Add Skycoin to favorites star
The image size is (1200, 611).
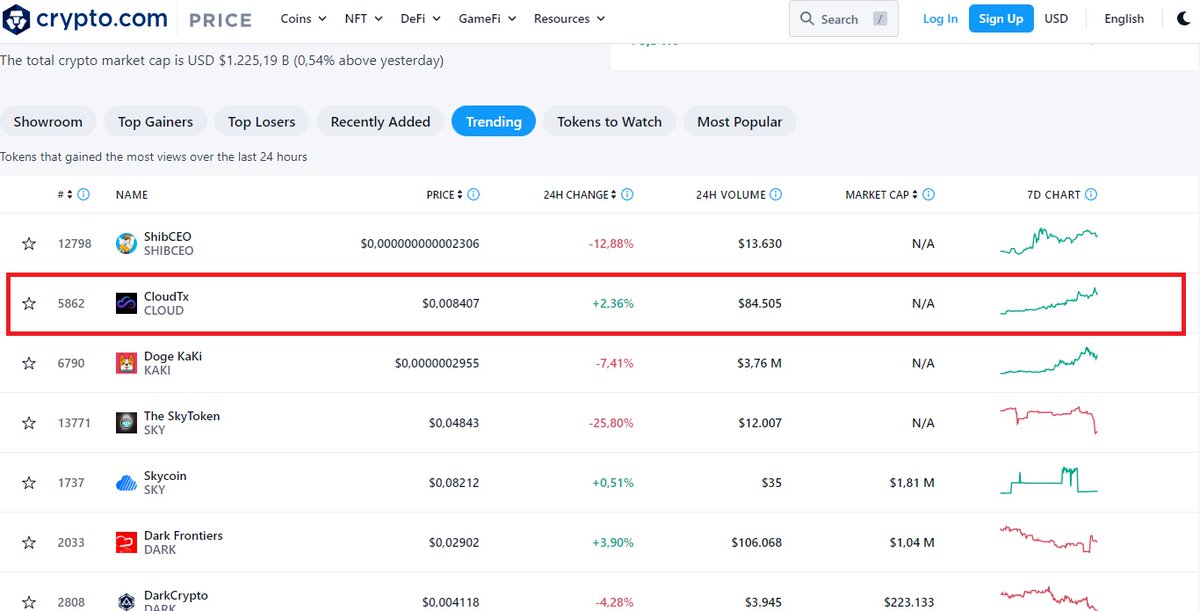pos(29,483)
